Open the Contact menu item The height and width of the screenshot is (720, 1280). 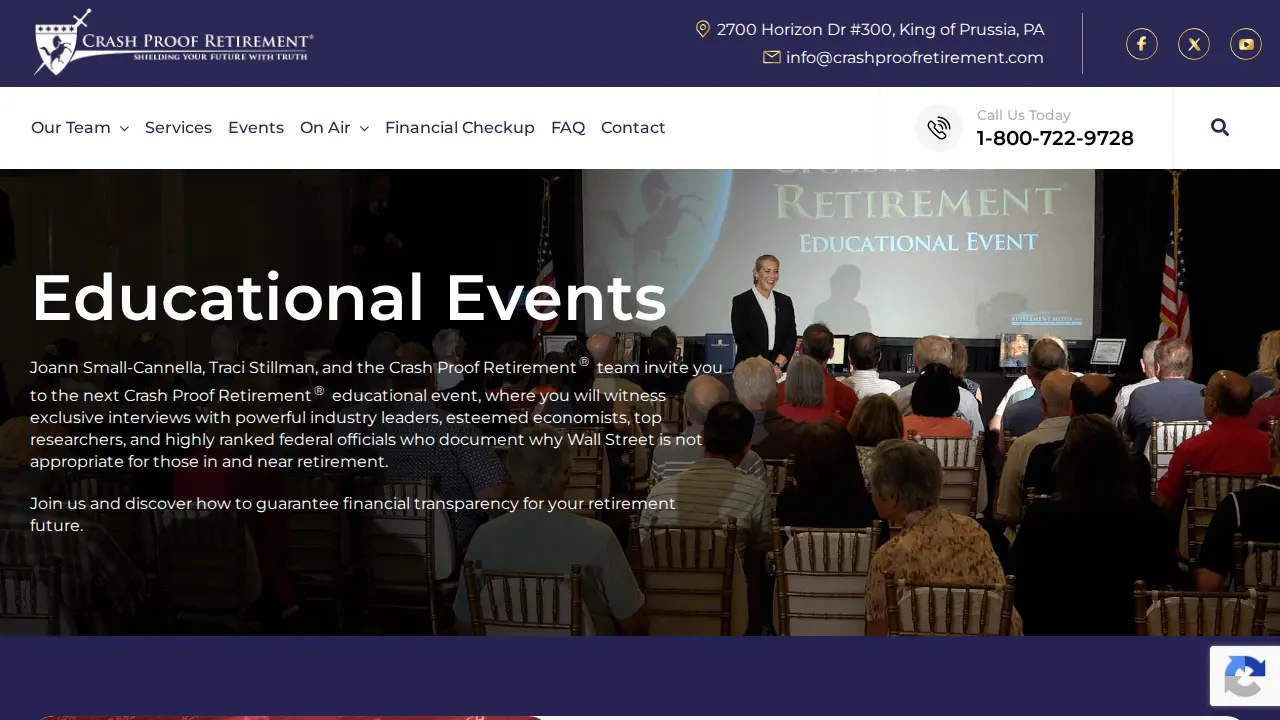(x=633, y=127)
